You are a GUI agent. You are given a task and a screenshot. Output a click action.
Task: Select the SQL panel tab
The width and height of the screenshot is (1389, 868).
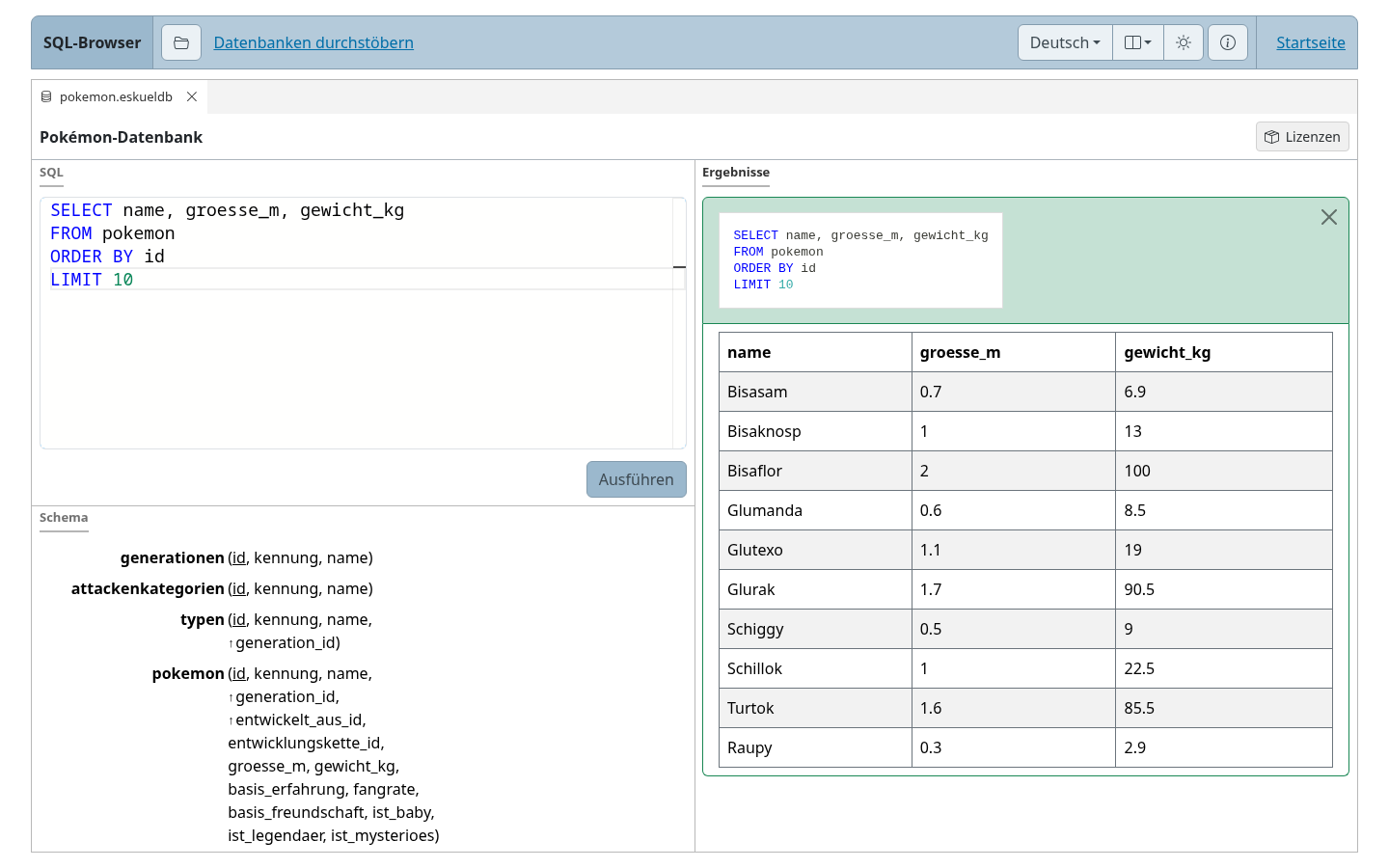pos(51,173)
